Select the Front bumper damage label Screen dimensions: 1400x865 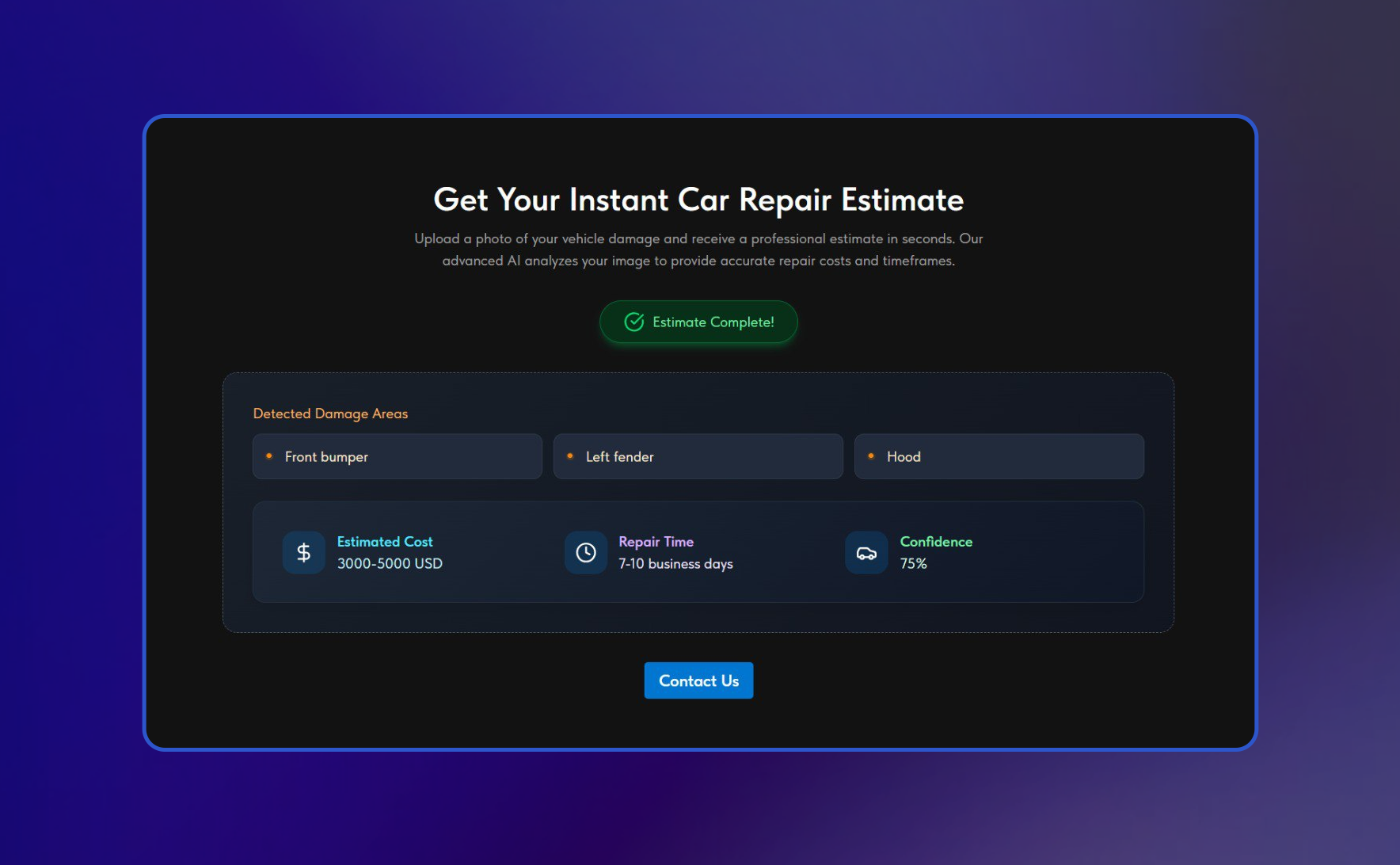[326, 457]
